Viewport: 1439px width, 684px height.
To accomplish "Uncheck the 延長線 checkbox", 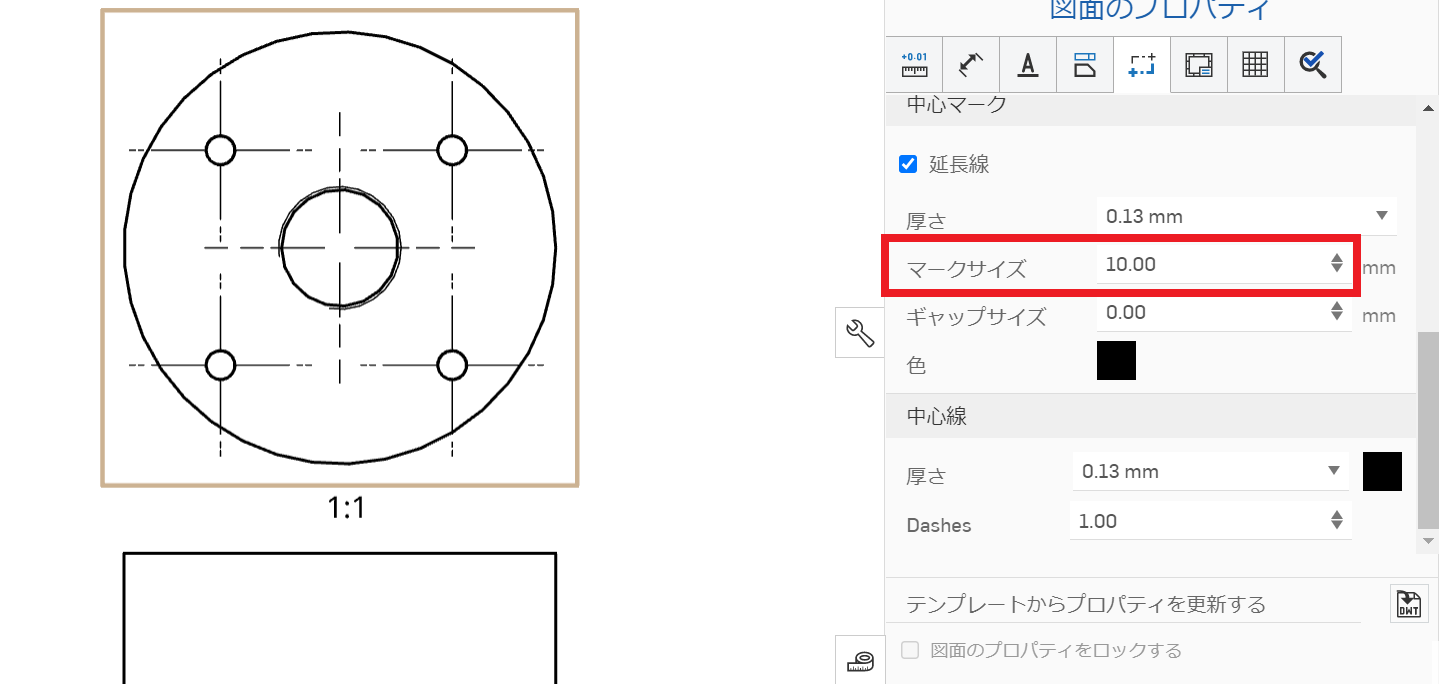I will click(x=908, y=164).
